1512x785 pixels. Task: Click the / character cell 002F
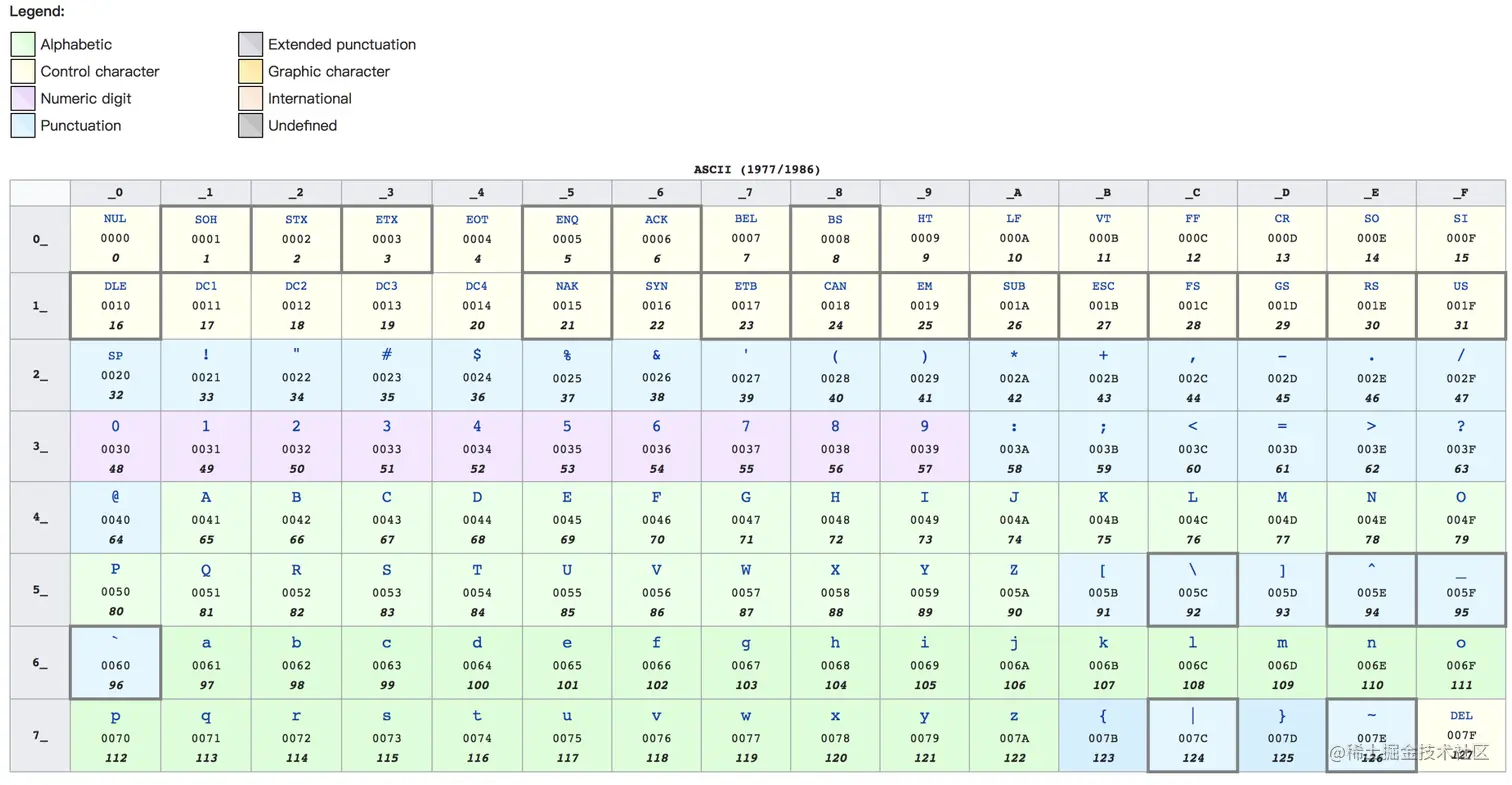click(1461, 375)
